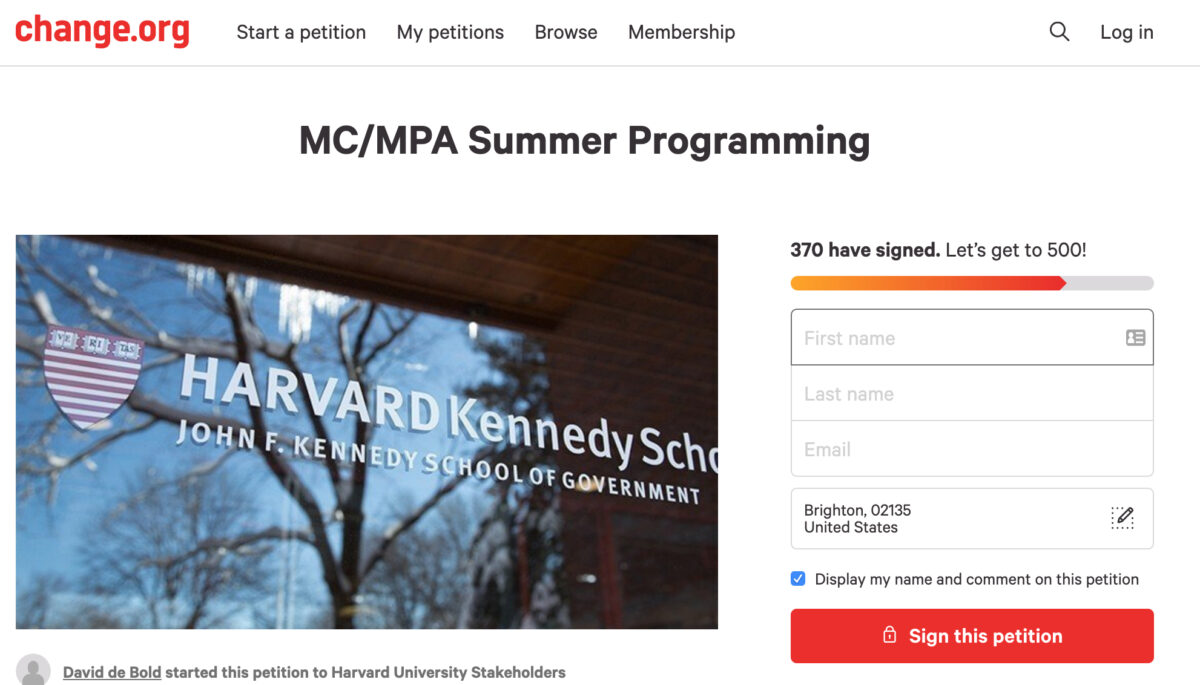The height and width of the screenshot is (685, 1200).
Task: Click the Harvard shield crest in image
Action: (94, 374)
